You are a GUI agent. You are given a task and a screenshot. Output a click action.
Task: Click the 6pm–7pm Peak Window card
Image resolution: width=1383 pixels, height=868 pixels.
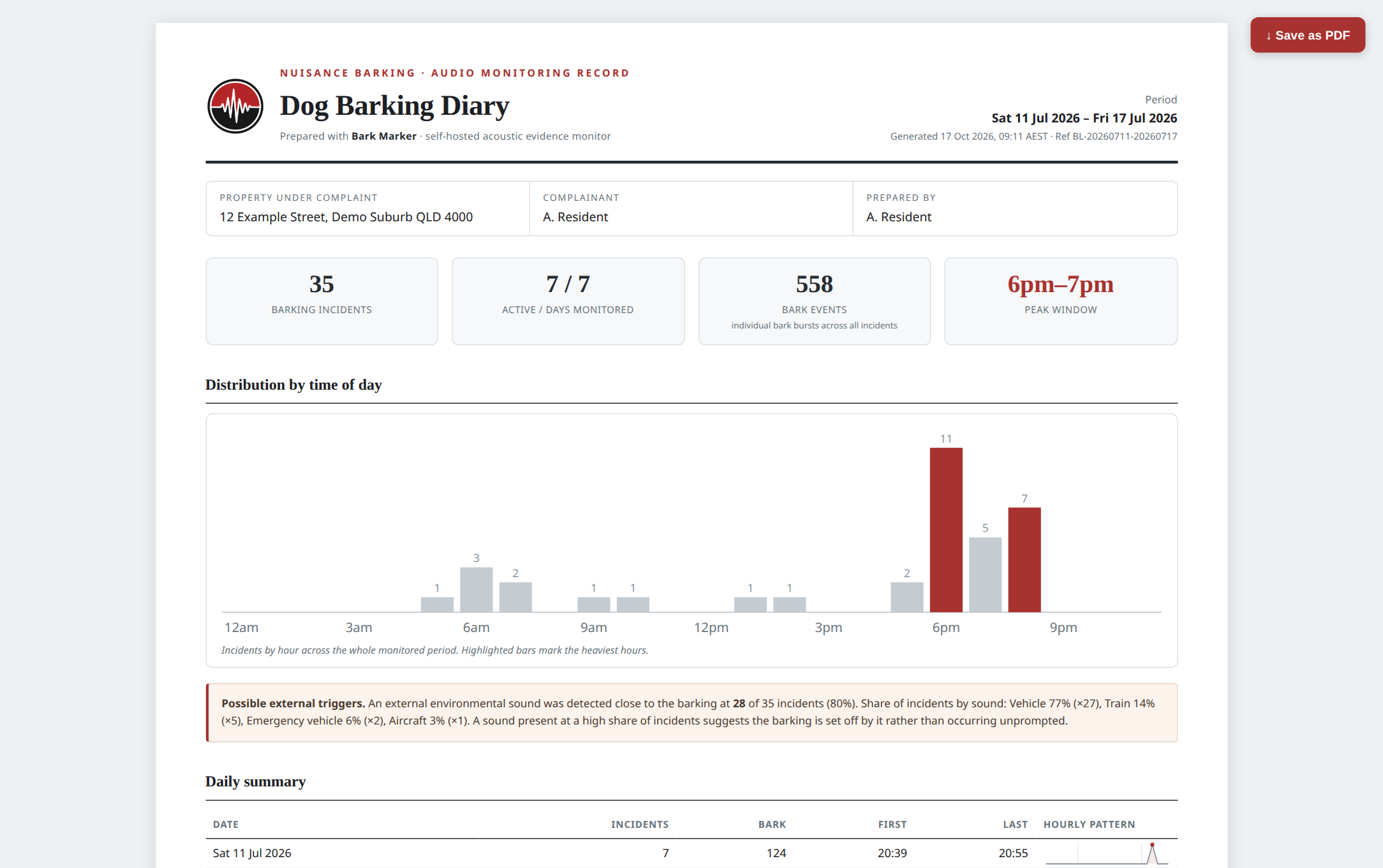click(1060, 301)
